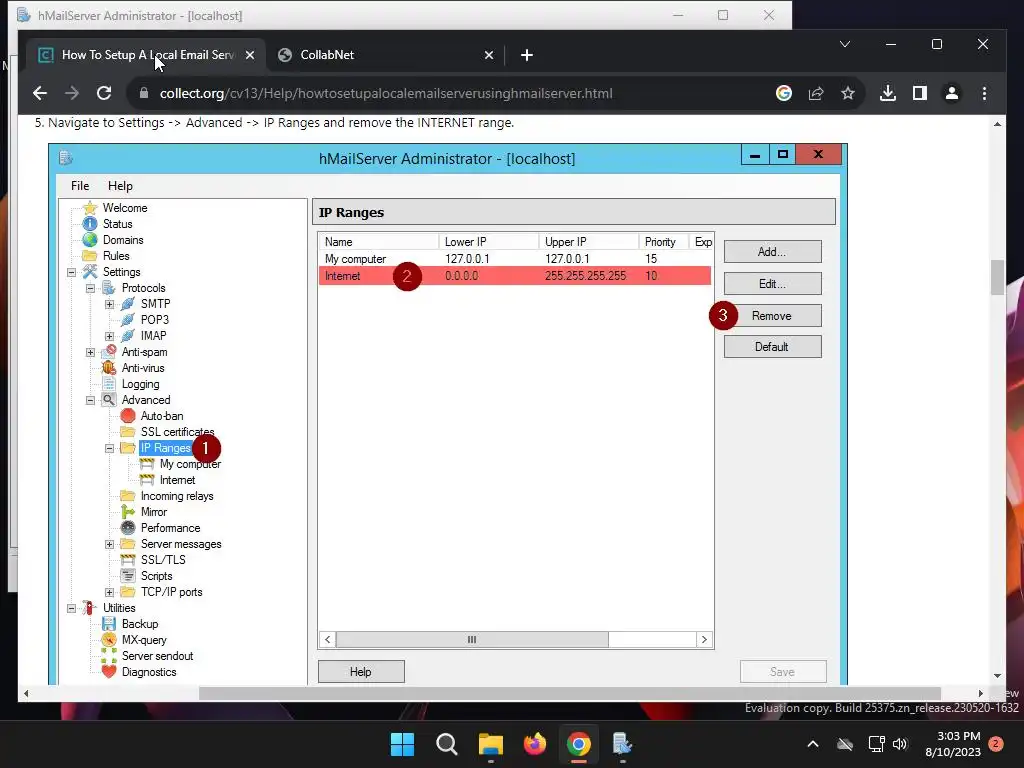Click the Backup disk icon
The image size is (1024, 768).
(109, 624)
